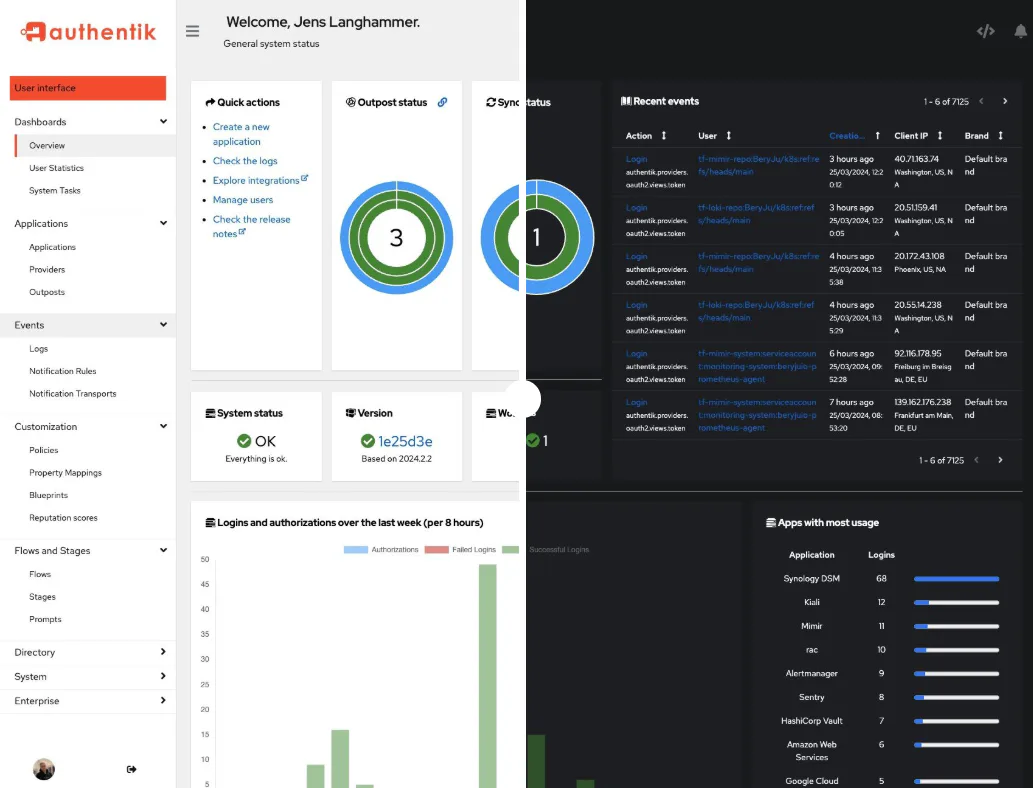The width and height of the screenshot is (1033, 788).
Task: Go to next page of recent events
Action: point(1005,101)
